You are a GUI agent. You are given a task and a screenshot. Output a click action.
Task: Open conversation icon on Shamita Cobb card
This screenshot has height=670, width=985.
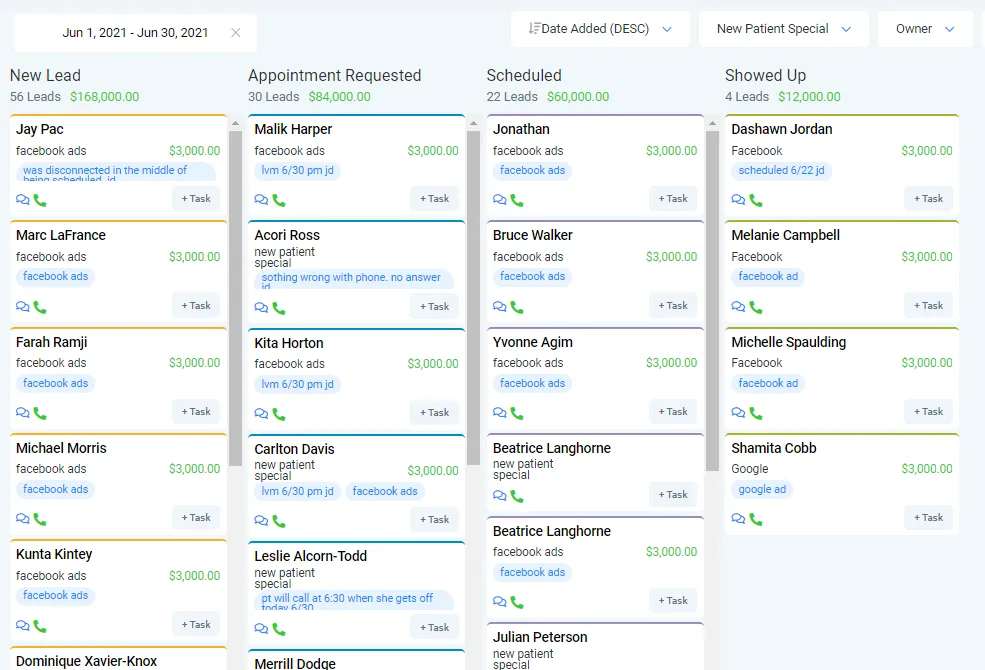tap(738, 519)
